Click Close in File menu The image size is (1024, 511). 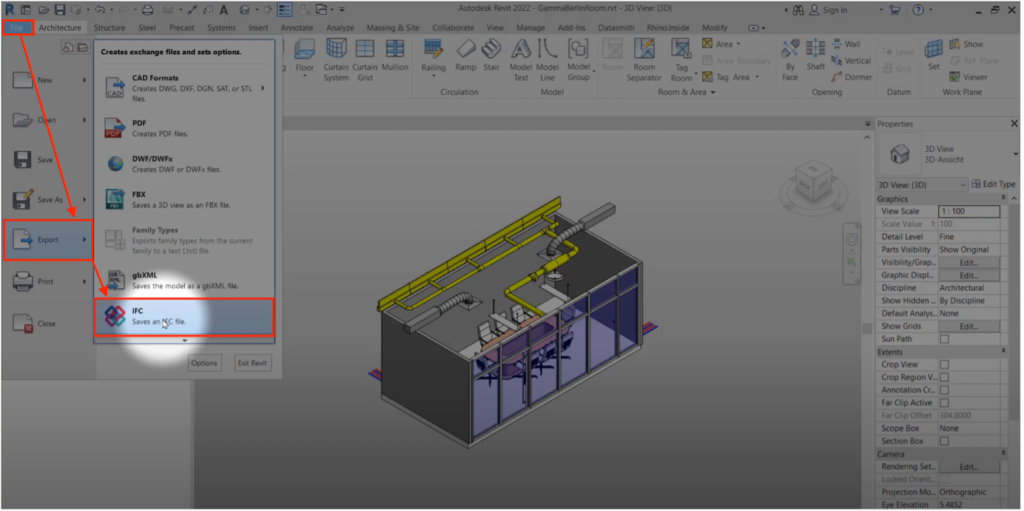pyautogui.click(x=48, y=323)
